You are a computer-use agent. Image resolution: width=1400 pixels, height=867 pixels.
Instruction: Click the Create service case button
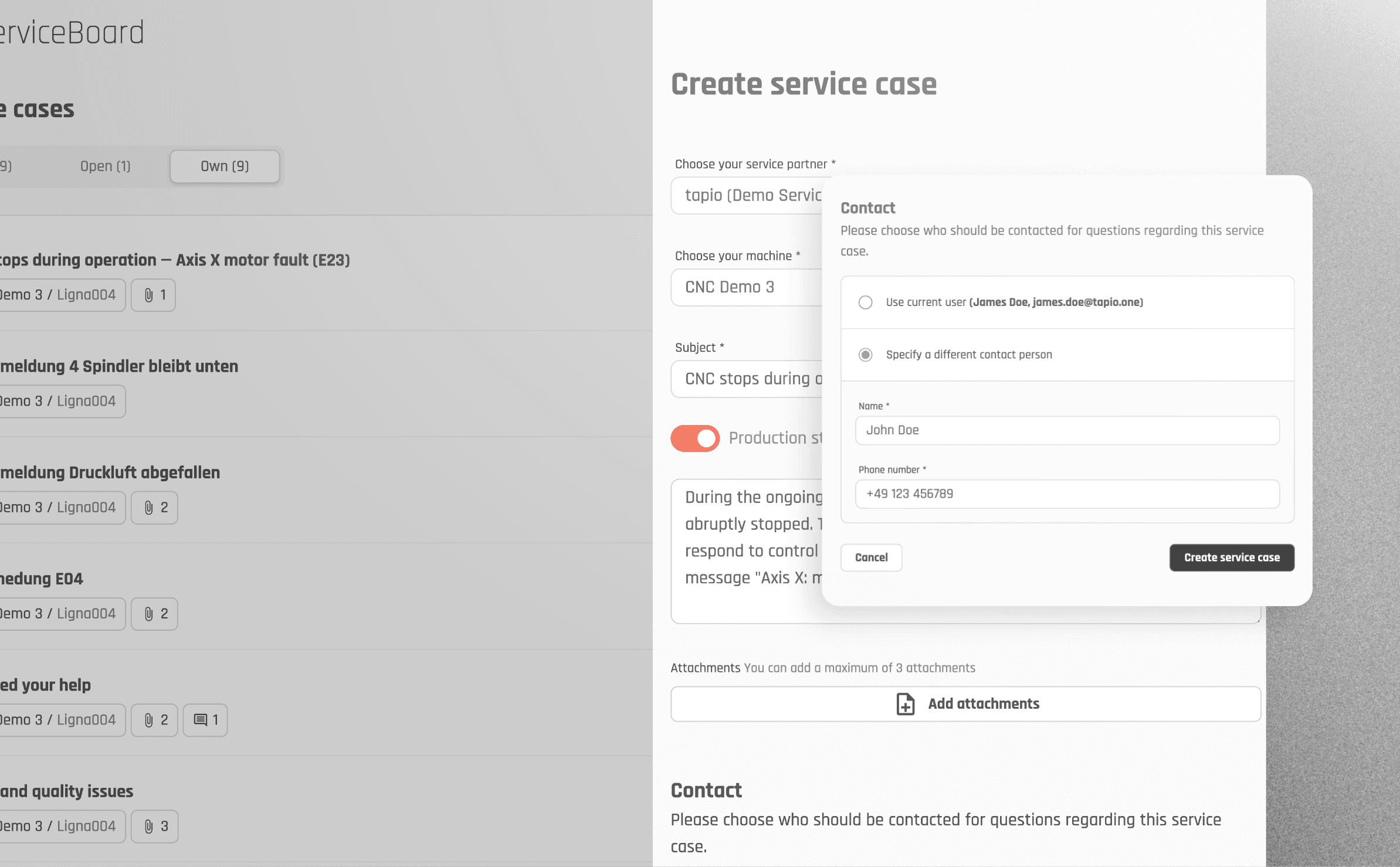point(1231,557)
